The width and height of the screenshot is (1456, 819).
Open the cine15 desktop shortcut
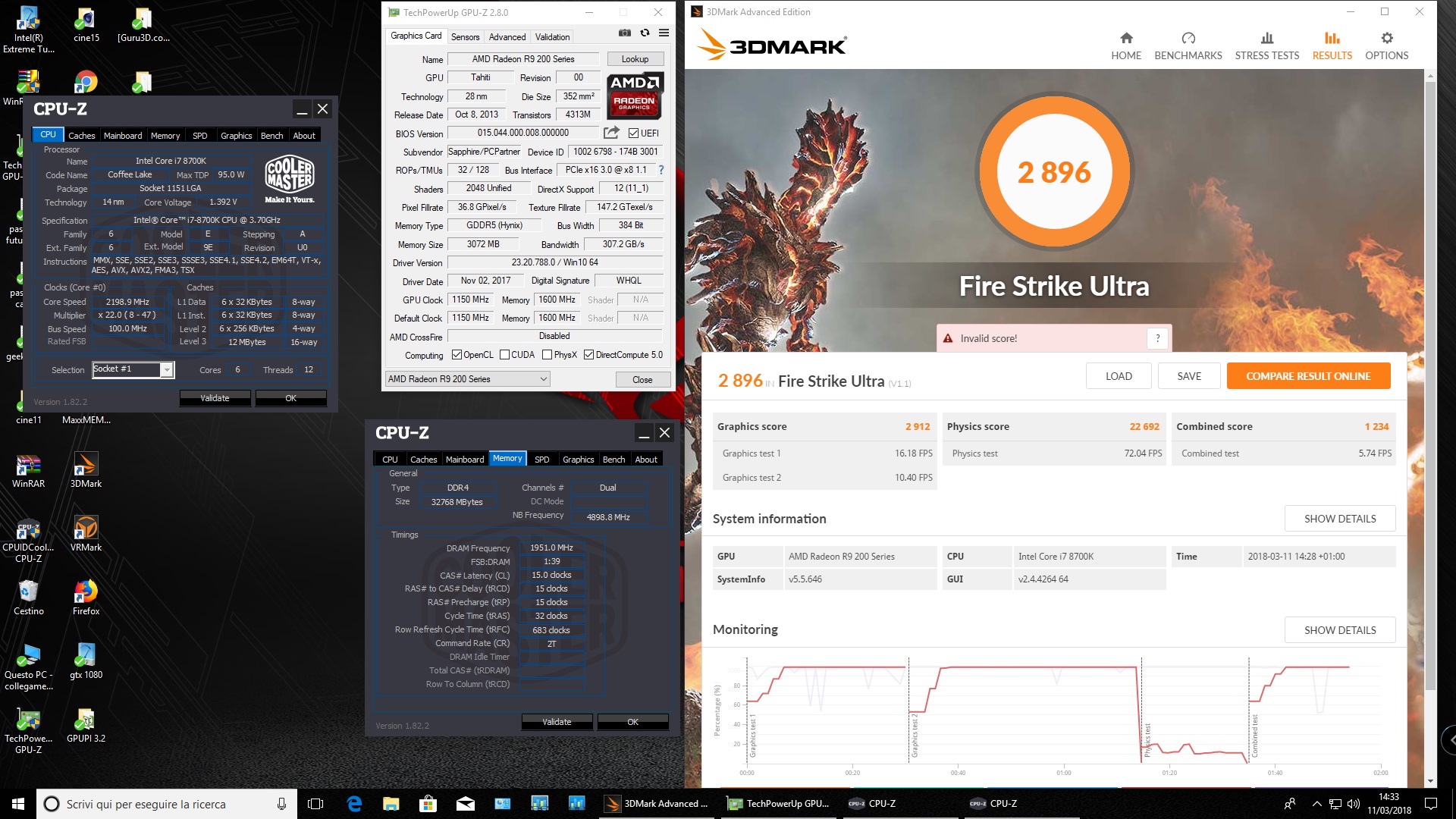pyautogui.click(x=86, y=24)
